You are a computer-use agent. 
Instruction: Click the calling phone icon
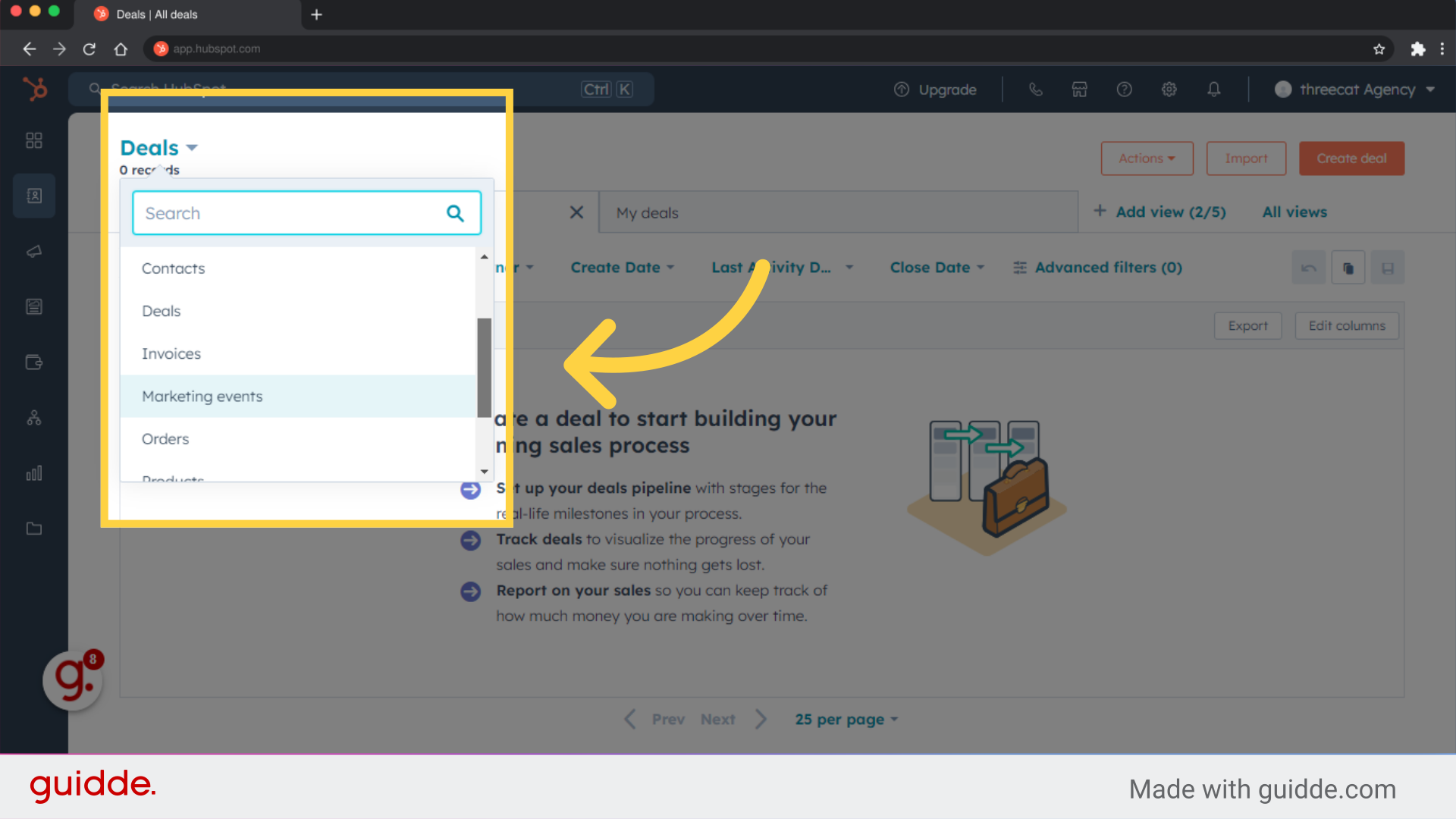[1035, 89]
